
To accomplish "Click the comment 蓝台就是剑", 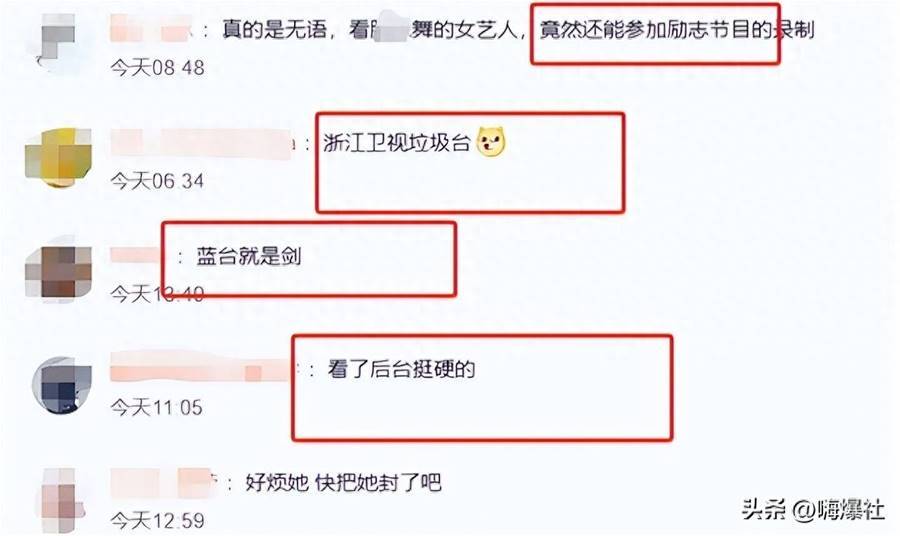I will click(x=249, y=256).
